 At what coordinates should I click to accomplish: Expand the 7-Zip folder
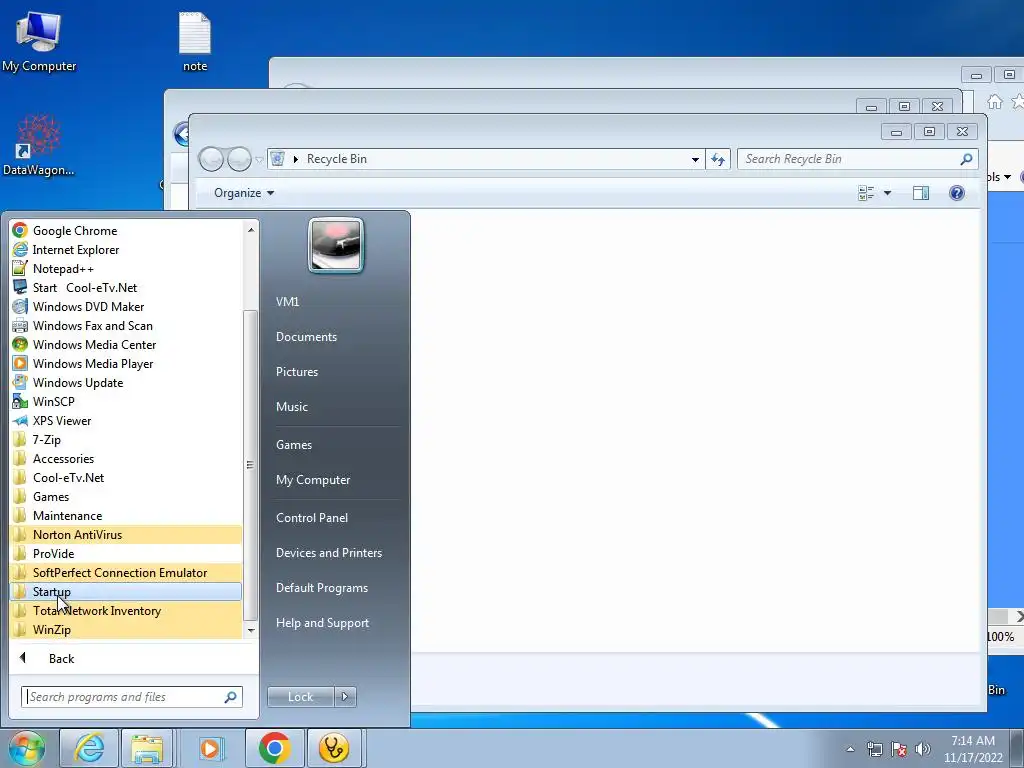click(126, 439)
